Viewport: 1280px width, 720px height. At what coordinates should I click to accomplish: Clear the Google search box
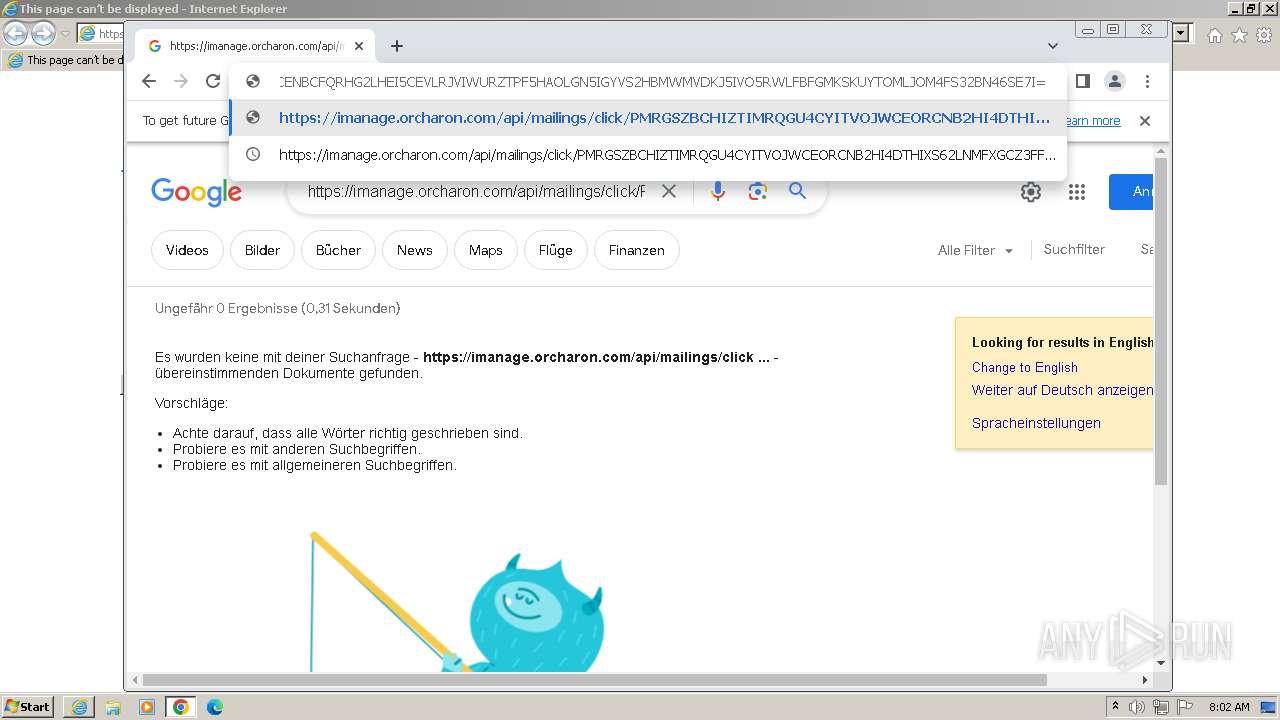669,191
